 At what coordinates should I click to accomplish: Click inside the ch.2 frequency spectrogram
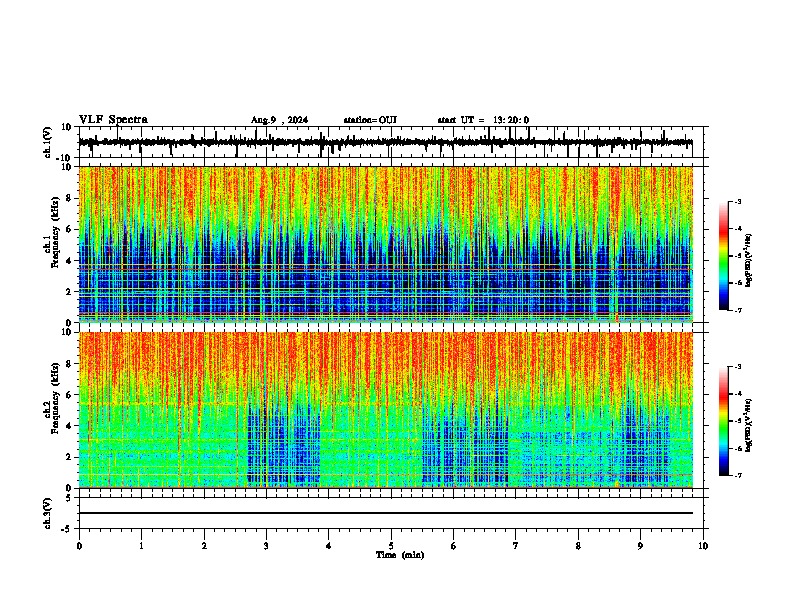(386, 410)
